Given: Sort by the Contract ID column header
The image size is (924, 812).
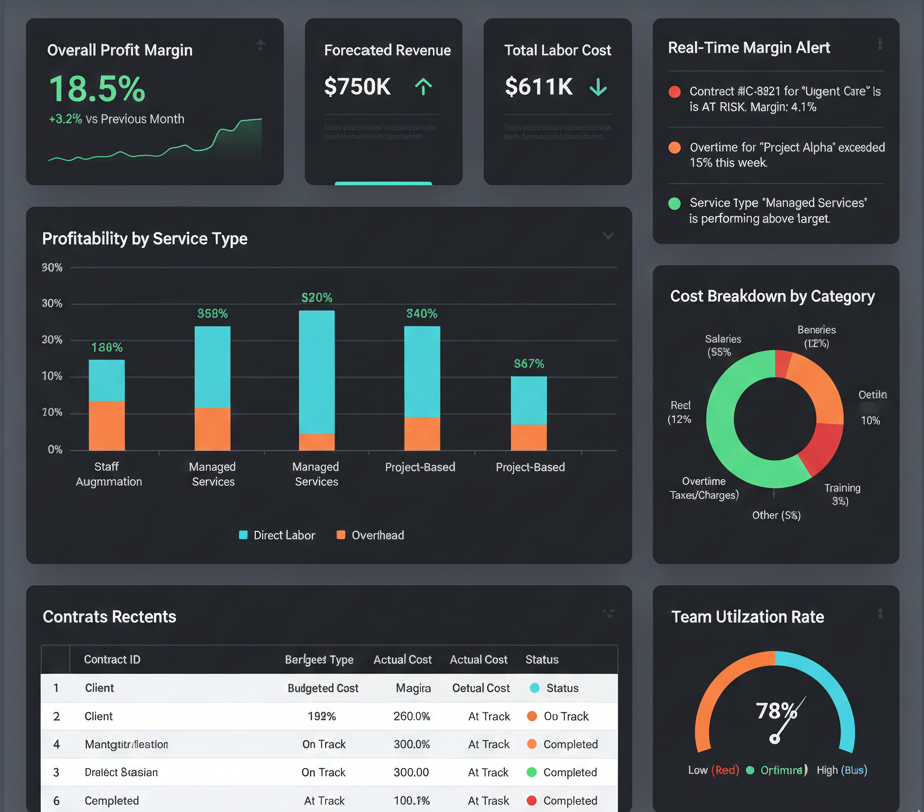Looking at the screenshot, I should pos(112,660).
